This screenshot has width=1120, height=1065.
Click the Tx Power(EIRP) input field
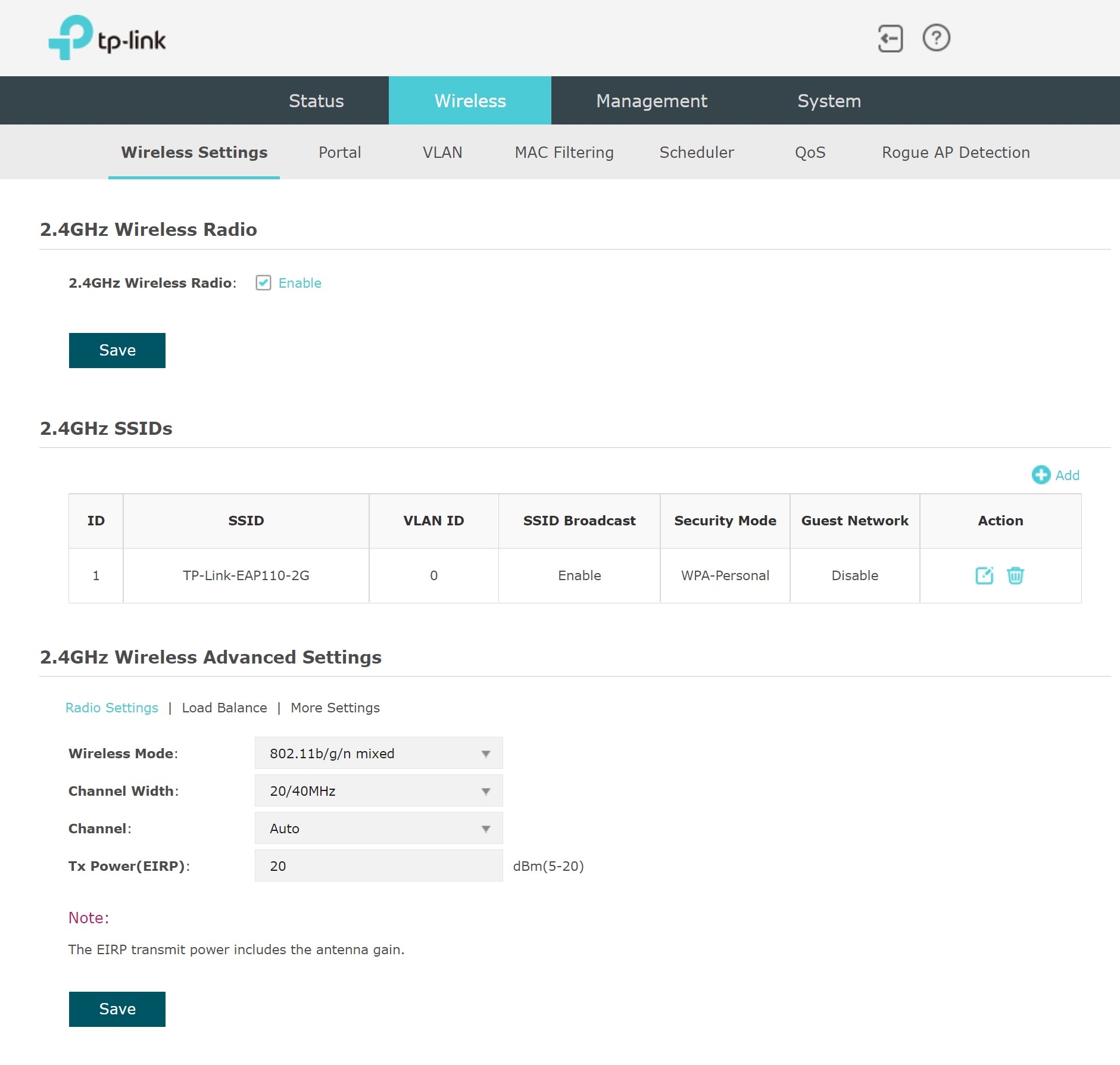click(x=379, y=865)
